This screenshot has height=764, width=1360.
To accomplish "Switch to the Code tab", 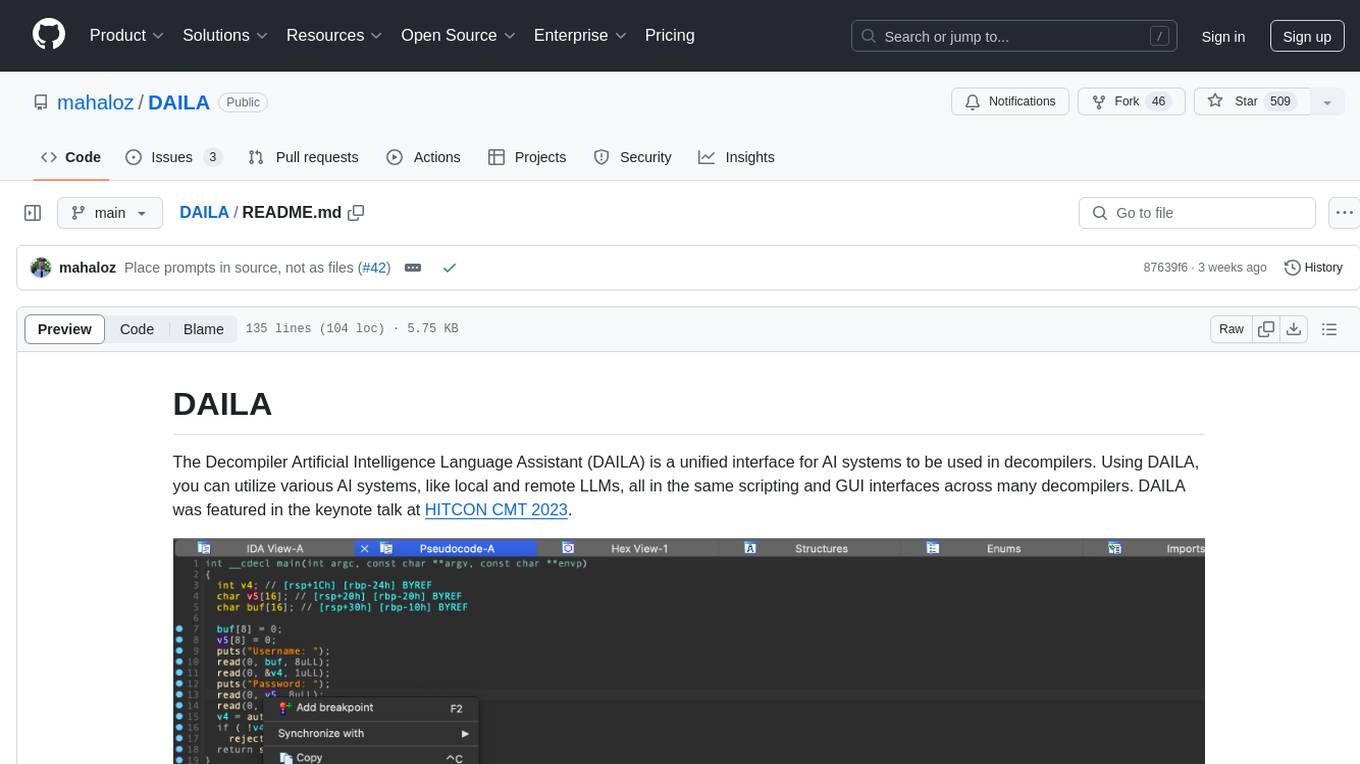I will [x=71, y=157].
